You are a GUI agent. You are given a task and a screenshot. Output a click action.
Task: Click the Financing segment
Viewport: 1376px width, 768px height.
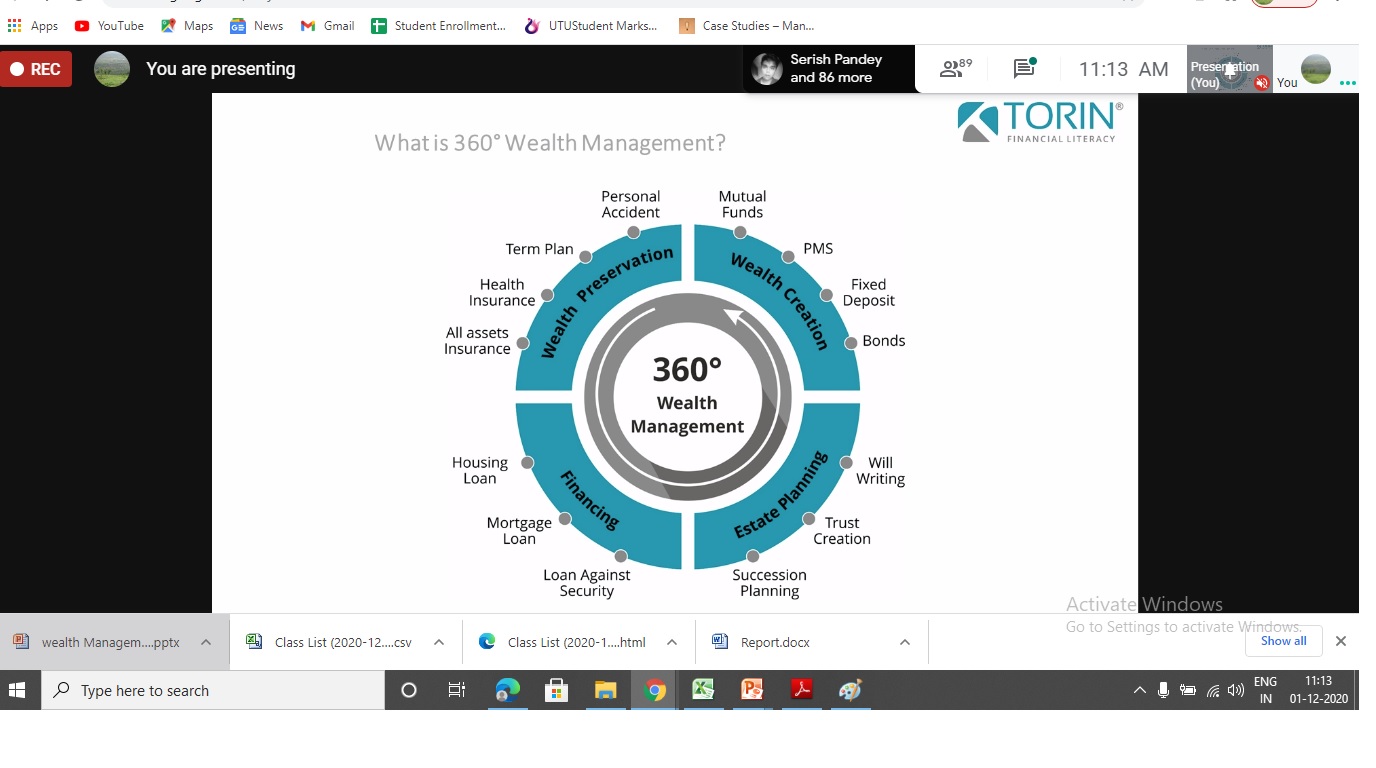(x=599, y=487)
